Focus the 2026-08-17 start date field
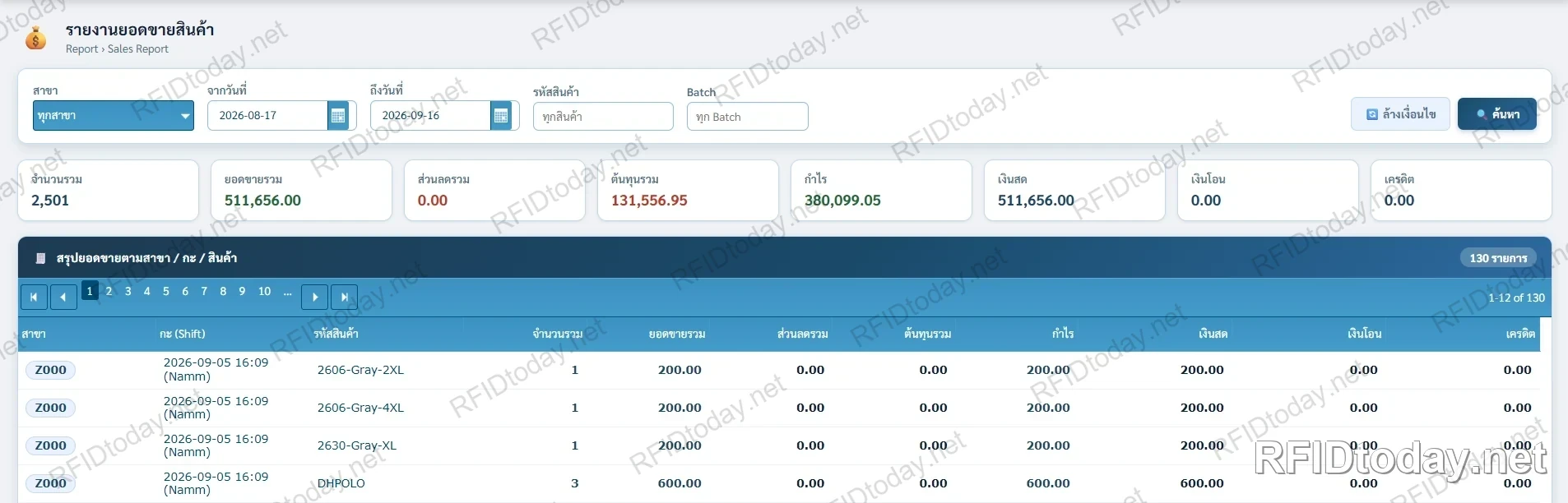Viewport: 1568px width, 503px height. click(x=268, y=116)
